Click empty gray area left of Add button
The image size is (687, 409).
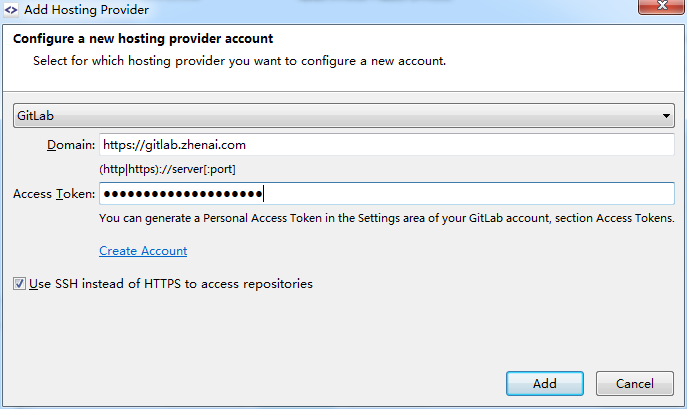[x=300, y=383]
